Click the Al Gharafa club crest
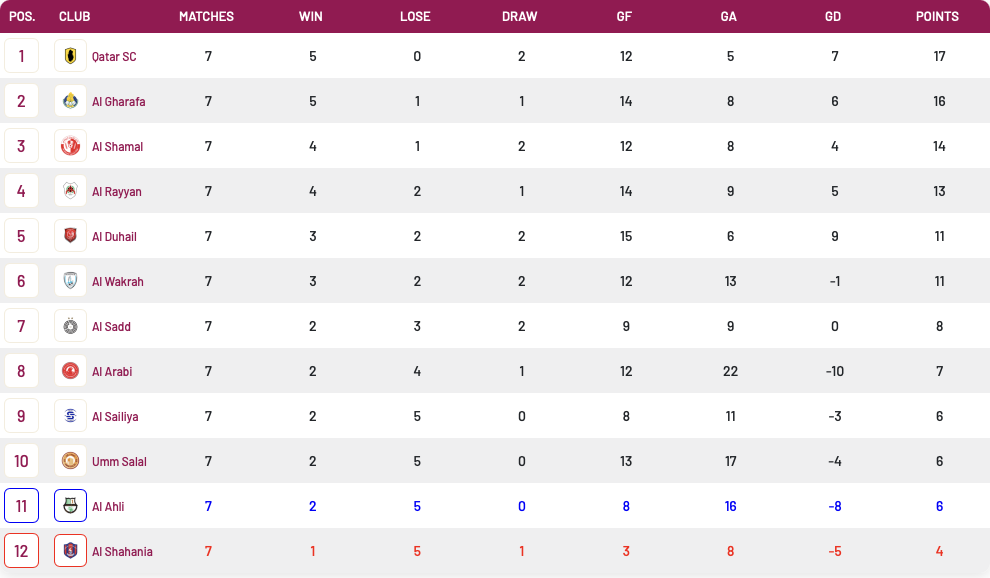Viewport: 990px width, 578px height. pyautogui.click(x=70, y=100)
